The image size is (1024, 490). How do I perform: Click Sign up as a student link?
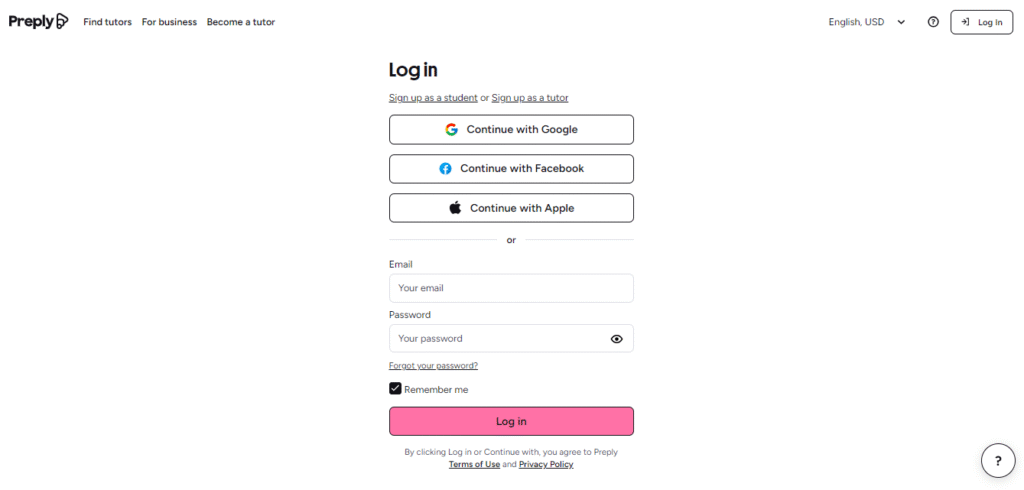(433, 98)
